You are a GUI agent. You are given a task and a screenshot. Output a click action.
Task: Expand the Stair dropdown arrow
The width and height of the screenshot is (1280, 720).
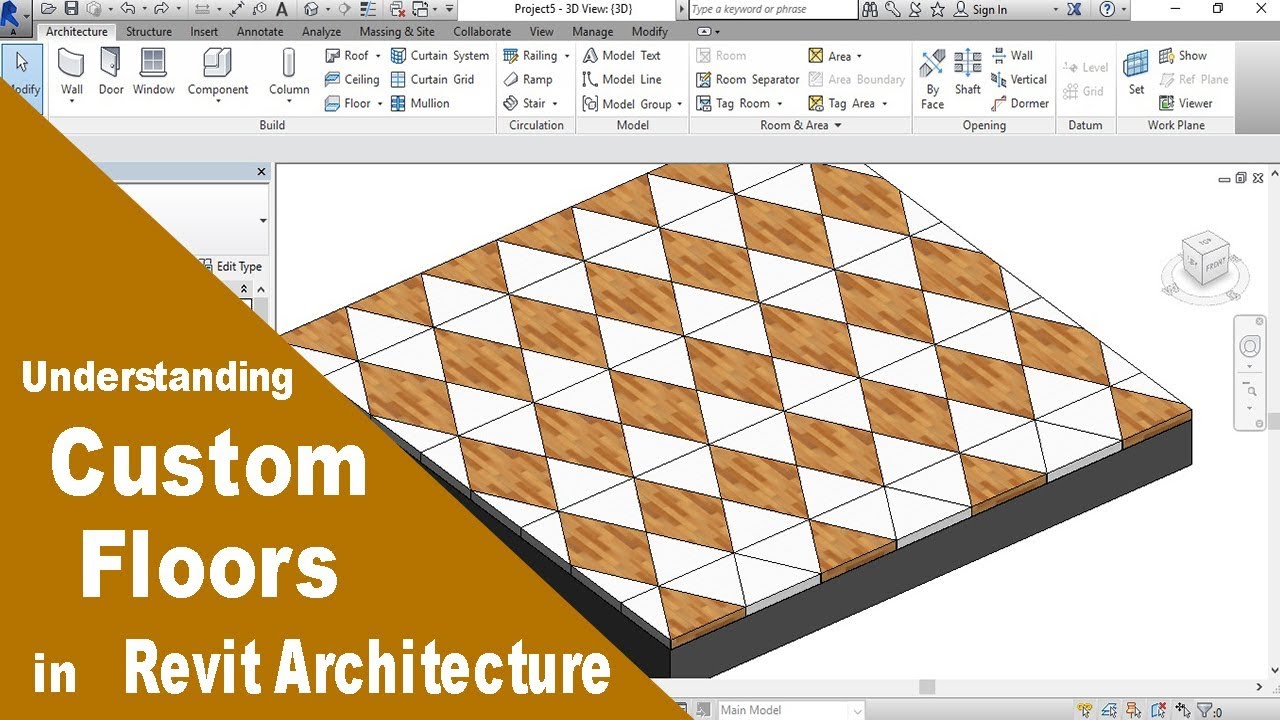[x=555, y=104]
